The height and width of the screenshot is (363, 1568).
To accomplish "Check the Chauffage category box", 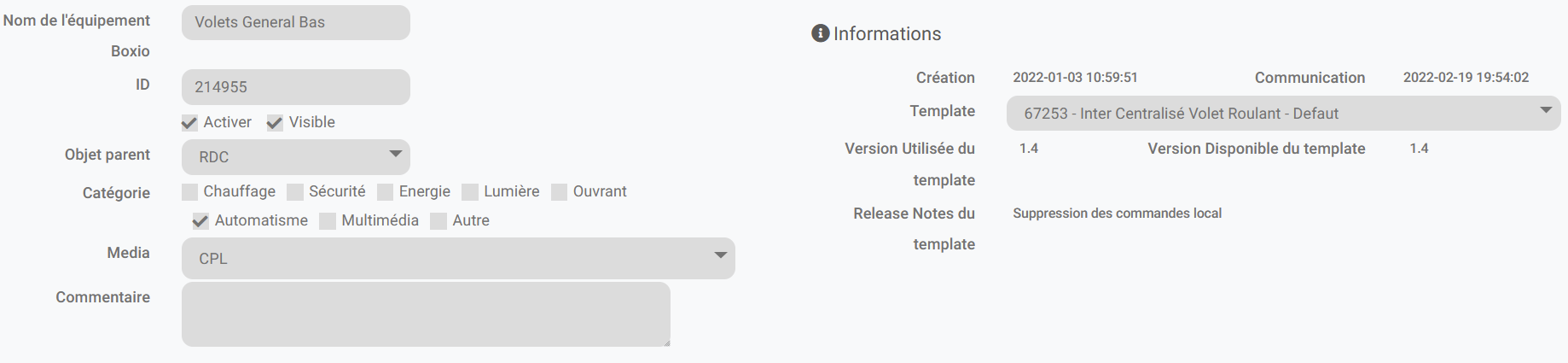I will pyautogui.click(x=189, y=192).
